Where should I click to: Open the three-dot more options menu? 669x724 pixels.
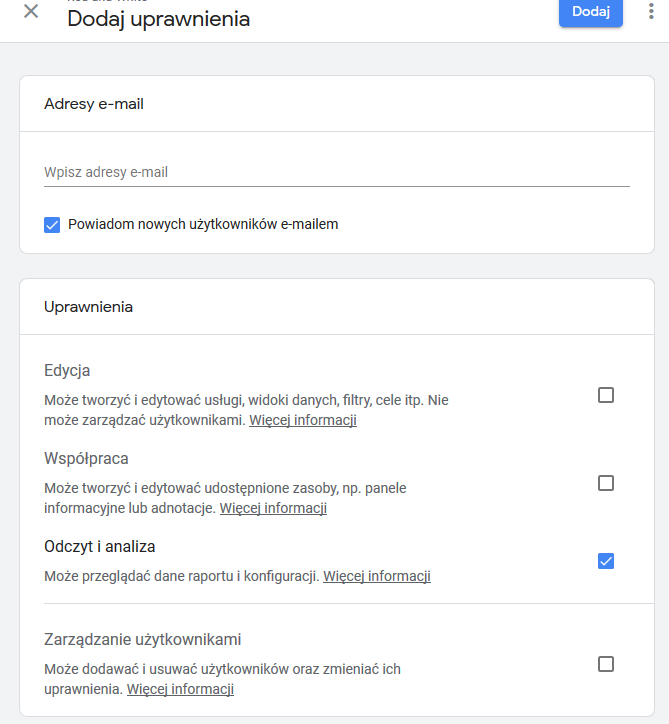651,11
